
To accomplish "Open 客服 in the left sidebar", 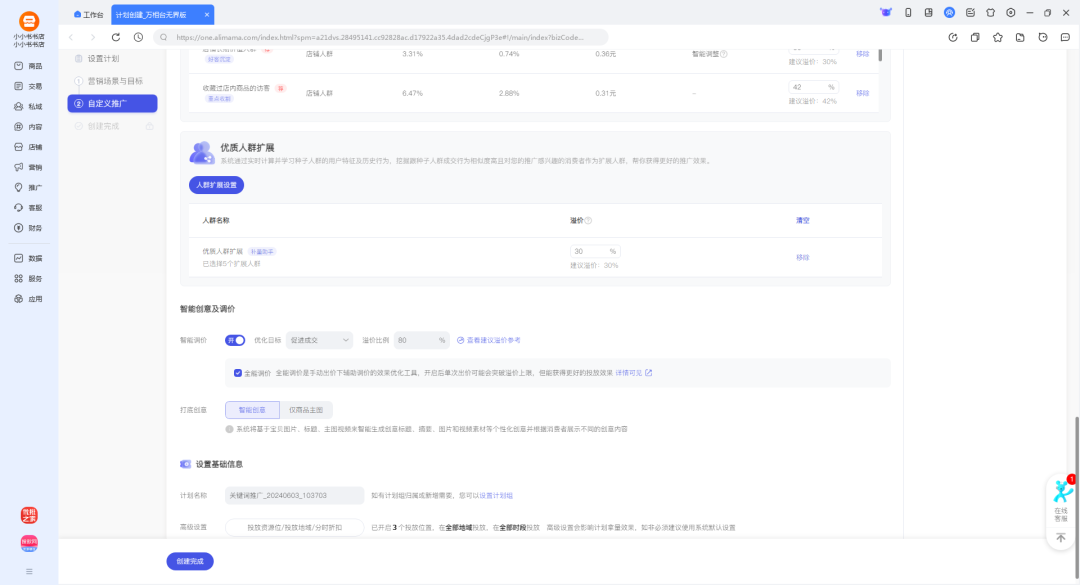I will click(29, 207).
